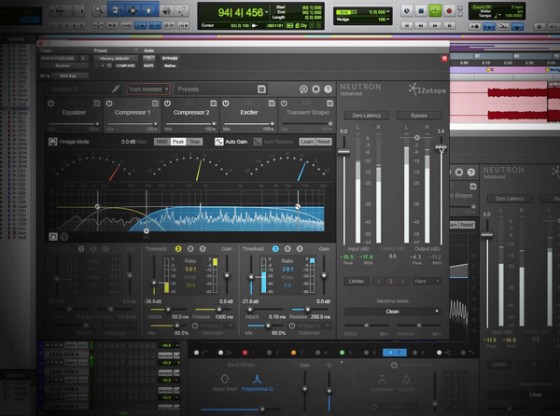Image resolution: width=560 pixels, height=416 pixels.
Task: Click the spectrum view icon below the graph
Action: coord(53,236)
